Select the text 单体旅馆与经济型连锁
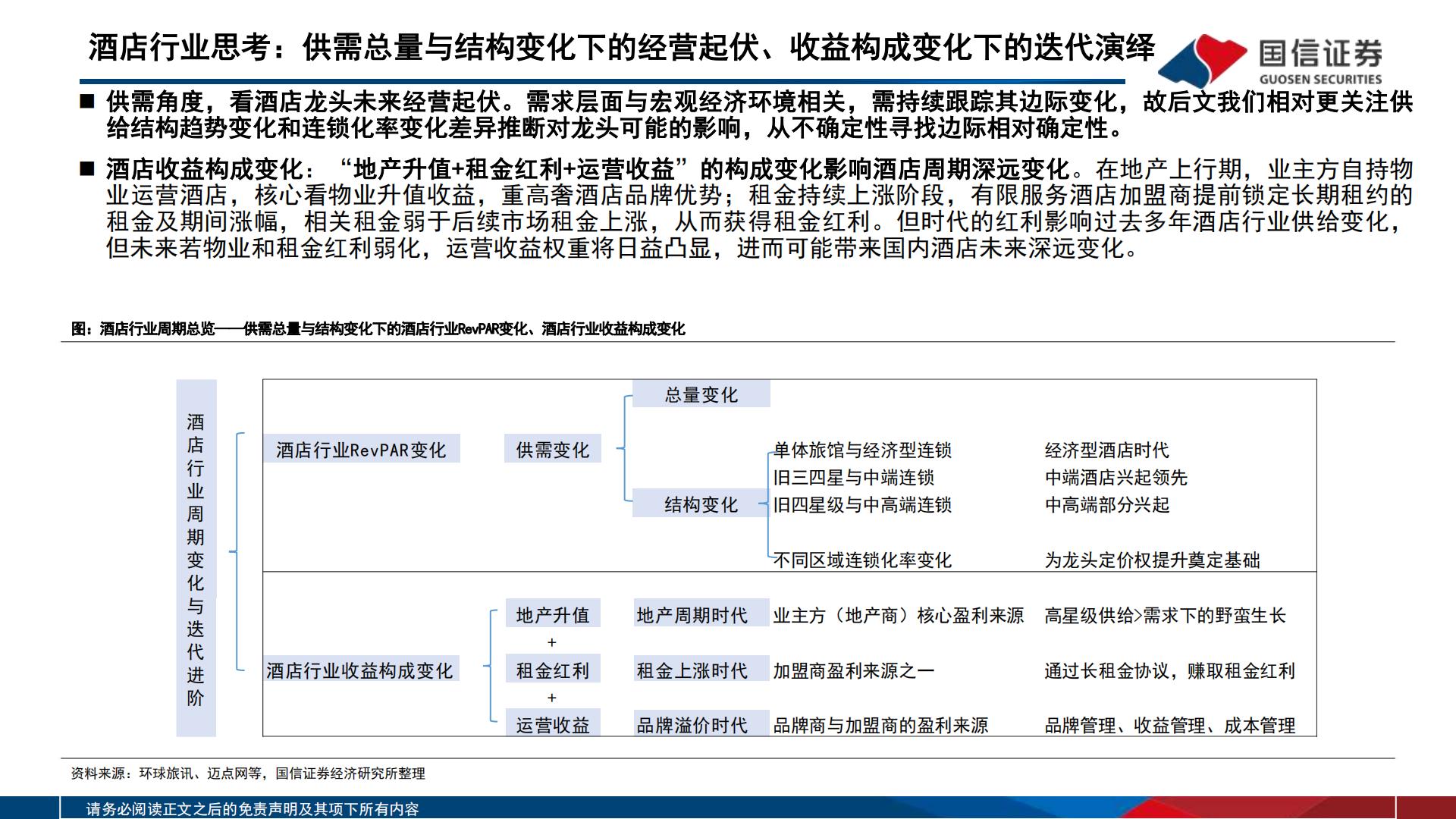Image resolution: width=1456 pixels, height=819 pixels. coord(862,450)
